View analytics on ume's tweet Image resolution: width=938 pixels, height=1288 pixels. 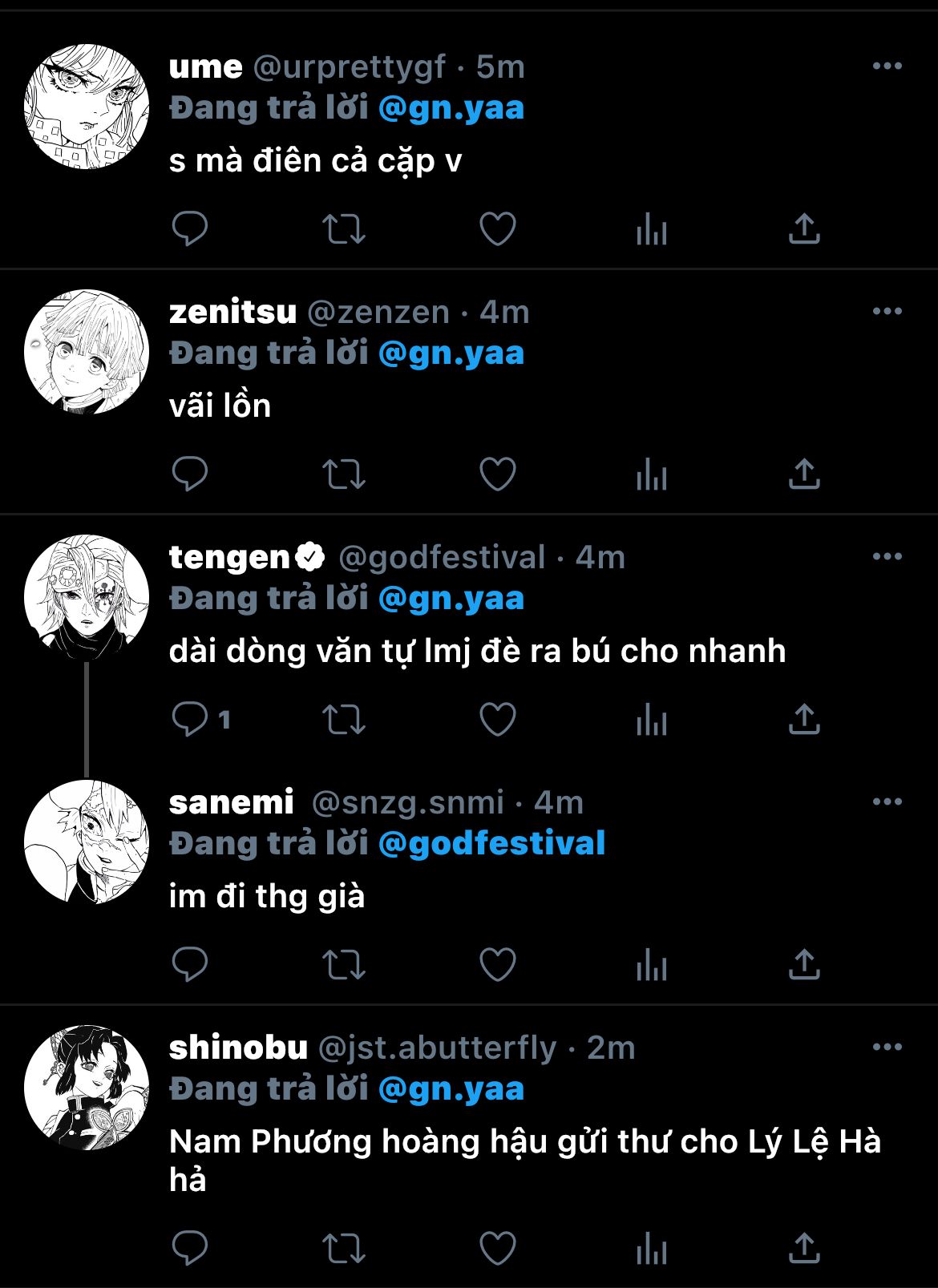point(651,229)
